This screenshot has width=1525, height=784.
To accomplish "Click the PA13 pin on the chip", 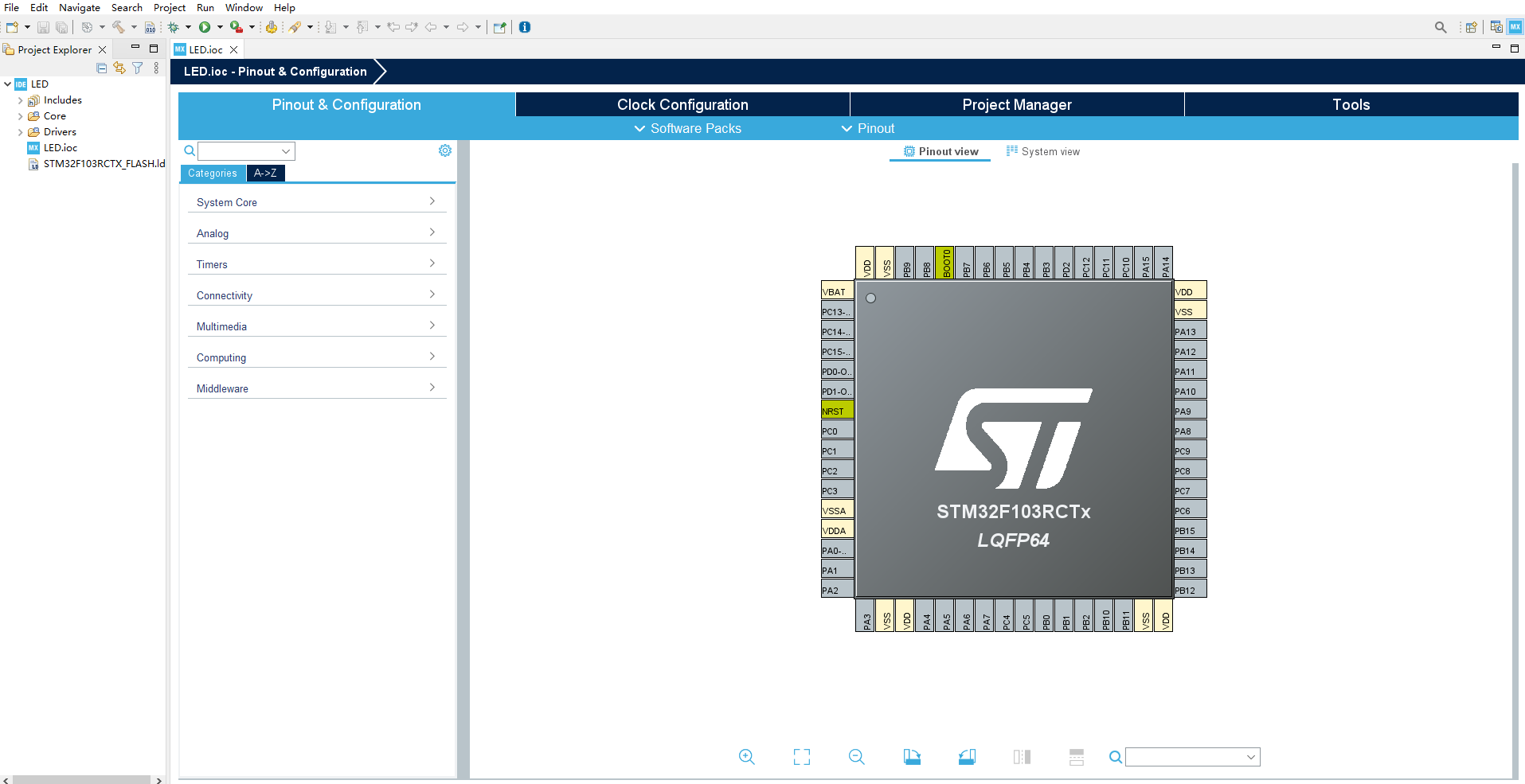I will click(x=1190, y=331).
